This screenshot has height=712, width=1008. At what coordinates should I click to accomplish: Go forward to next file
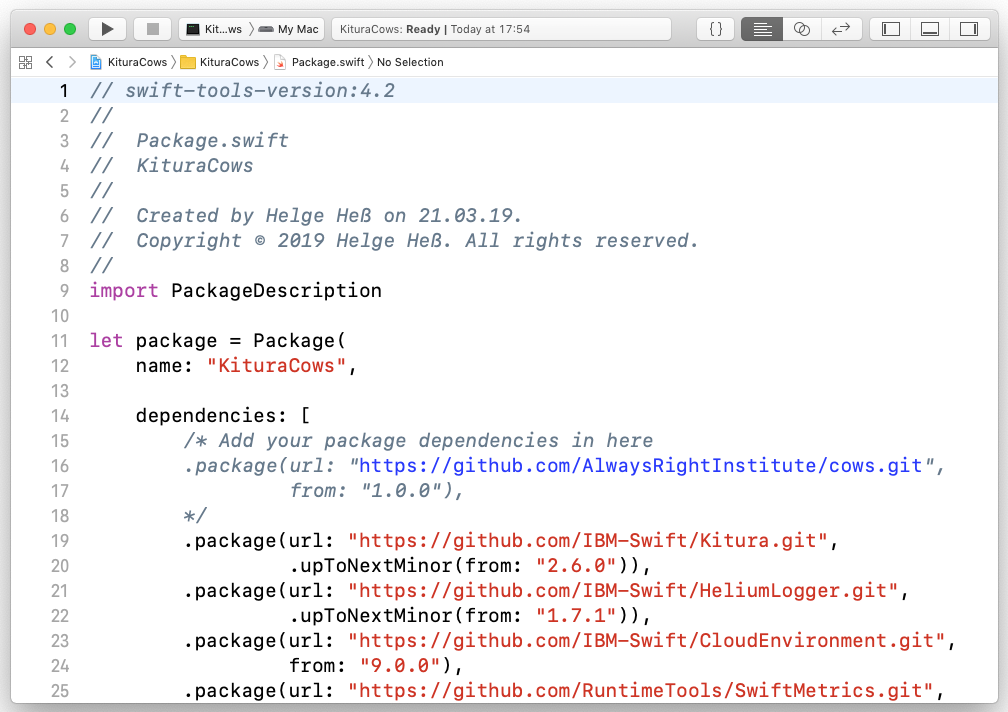72,62
